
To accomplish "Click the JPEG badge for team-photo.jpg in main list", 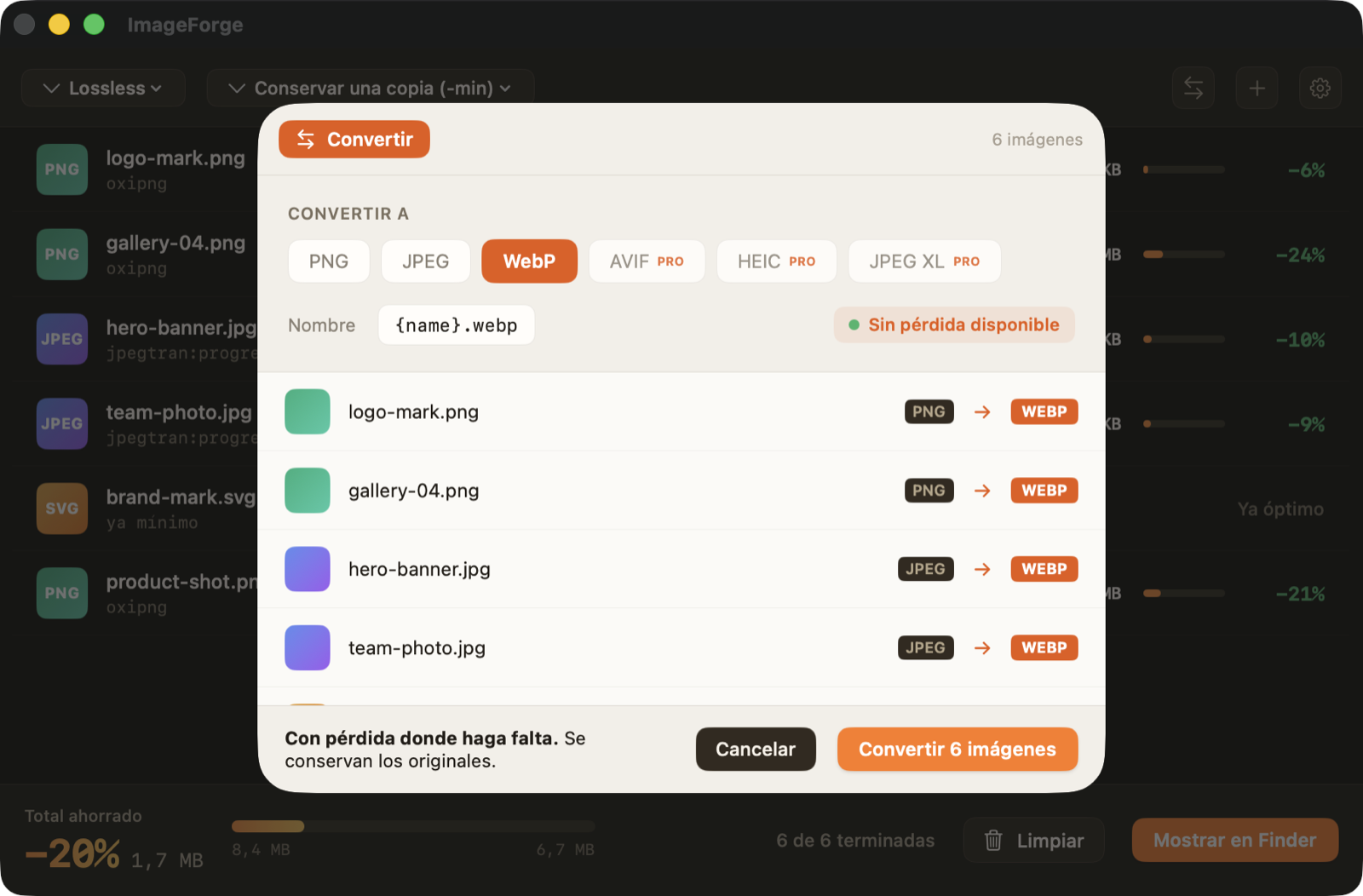I will pyautogui.click(x=62, y=423).
